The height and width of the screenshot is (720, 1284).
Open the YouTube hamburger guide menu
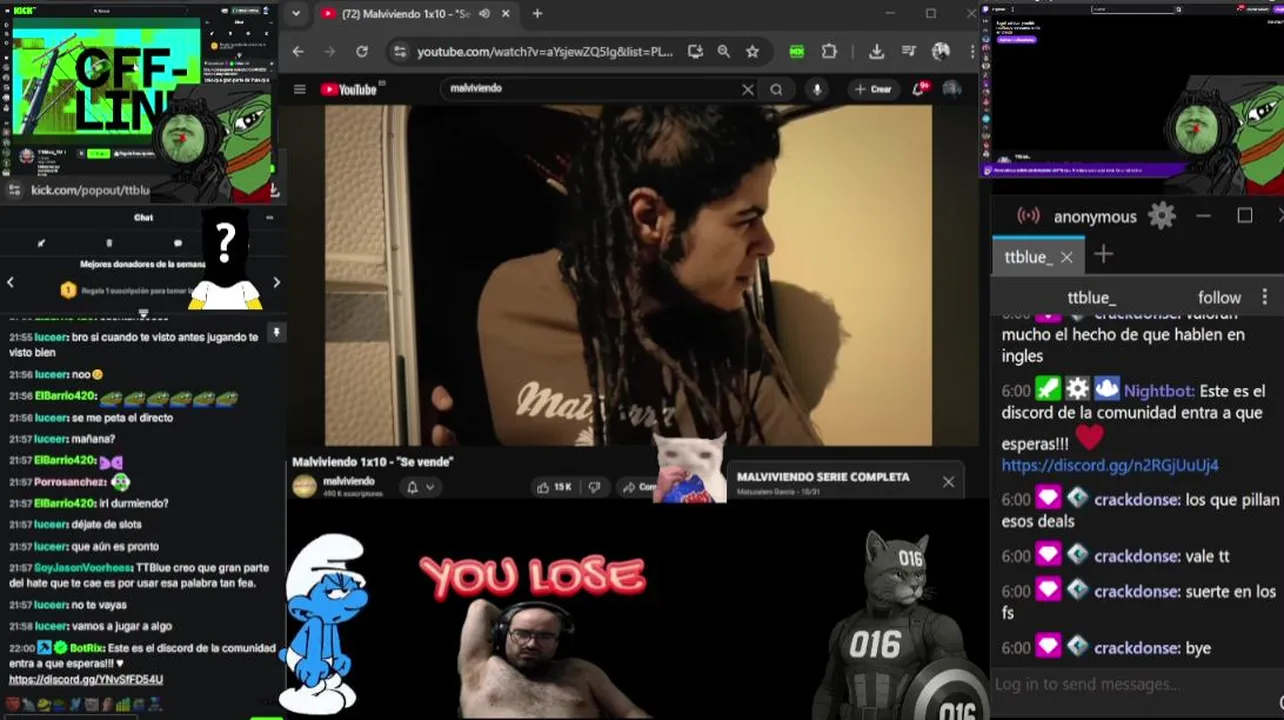[x=299, y=89]
